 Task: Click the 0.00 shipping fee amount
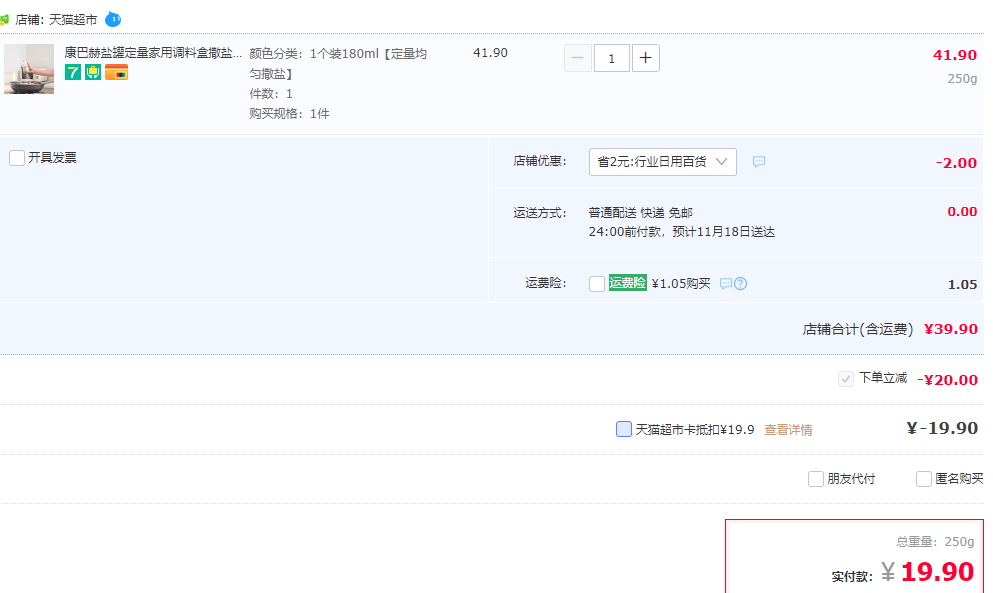click(x=962, y=212)
